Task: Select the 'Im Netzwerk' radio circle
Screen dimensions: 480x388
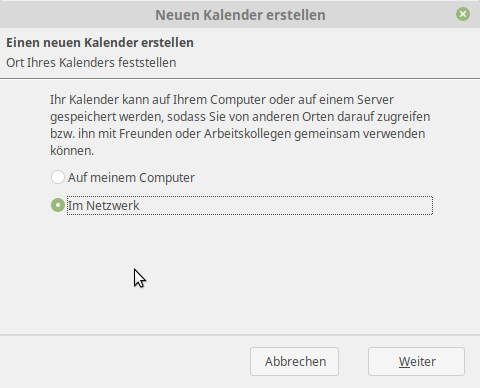Action: (x=58, y=205)
